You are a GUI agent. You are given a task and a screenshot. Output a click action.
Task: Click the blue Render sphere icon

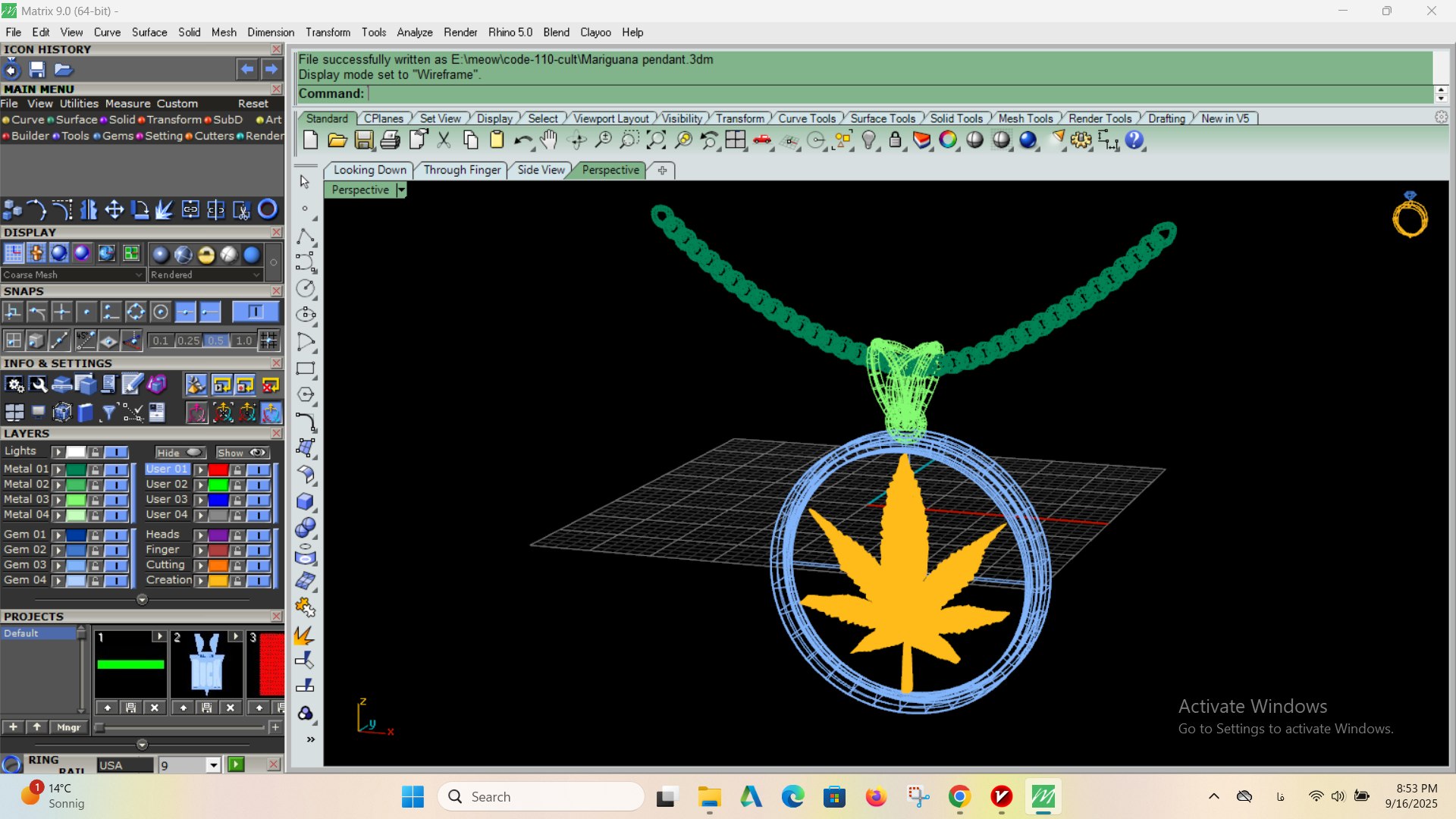click(x=1028, y=140)
